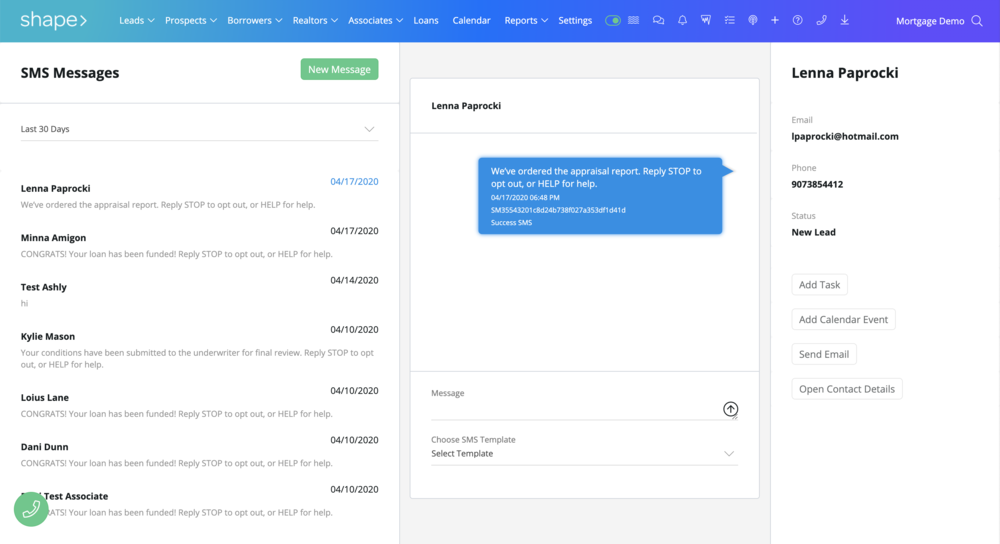Open the Test Associate conversation
The height and width of the screenshot is (544, 1000).
pos(199,503)
